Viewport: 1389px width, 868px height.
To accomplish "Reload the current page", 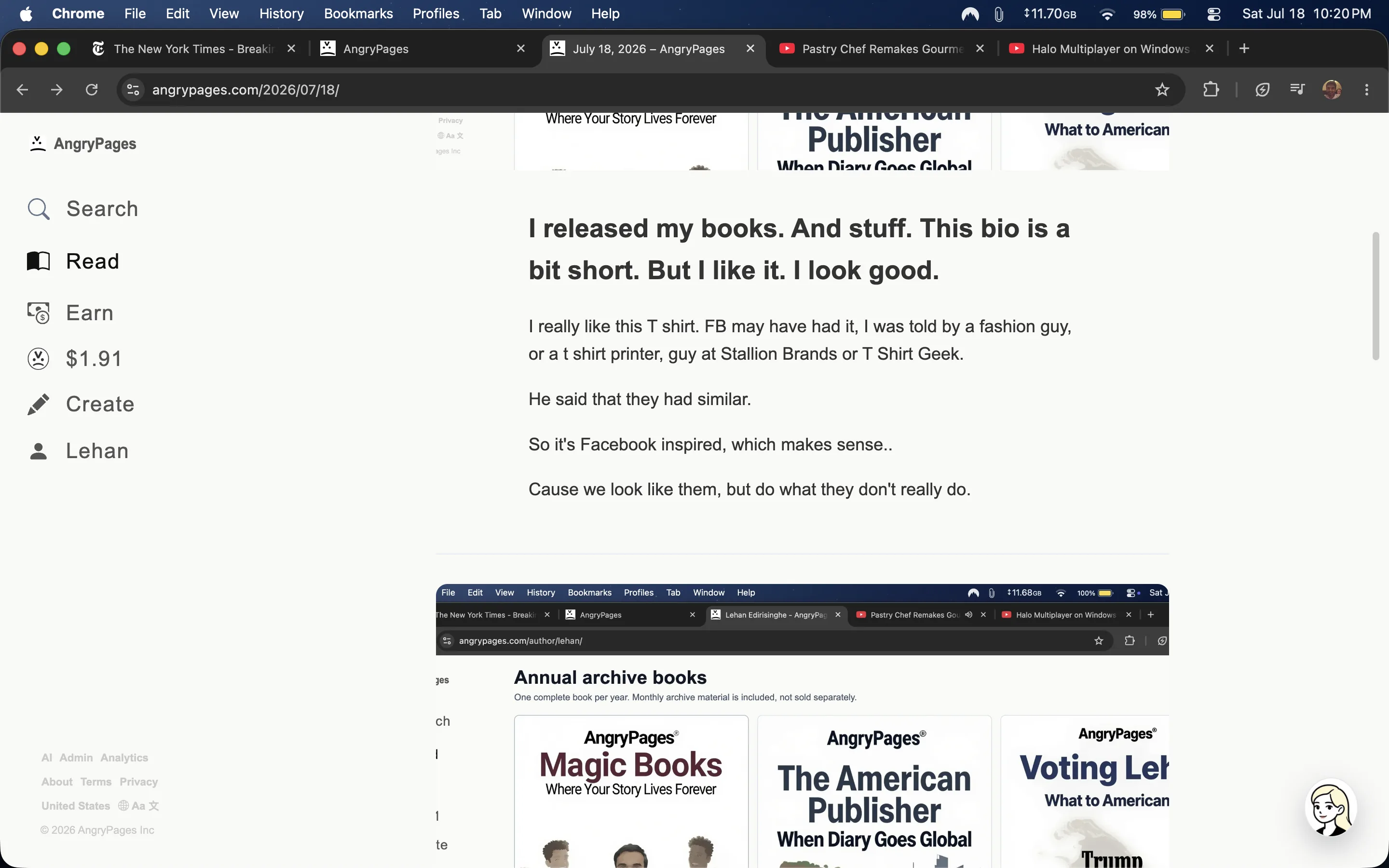I will [x=92, y=90].
